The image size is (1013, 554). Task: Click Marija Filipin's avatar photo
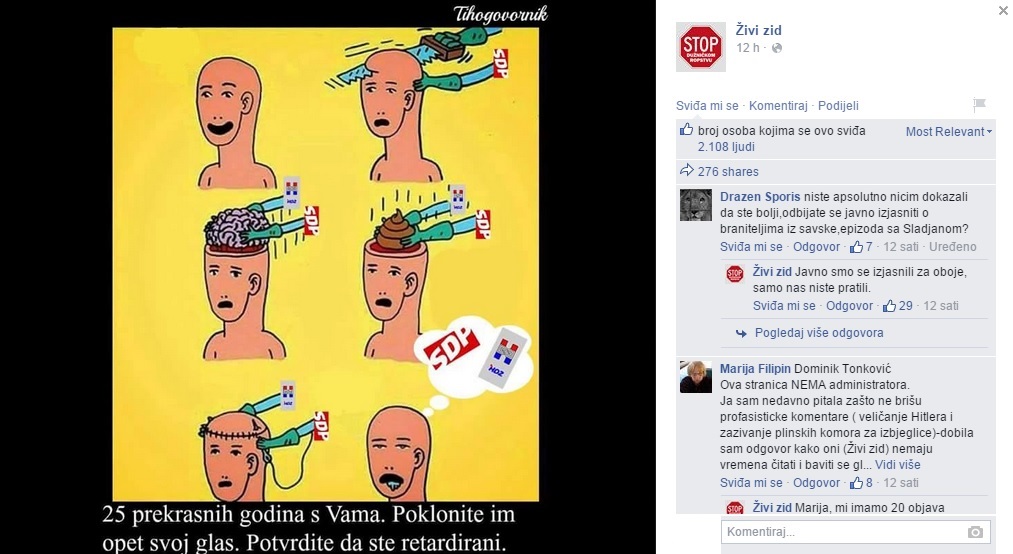pyautogui.click(x=696, y=377)
